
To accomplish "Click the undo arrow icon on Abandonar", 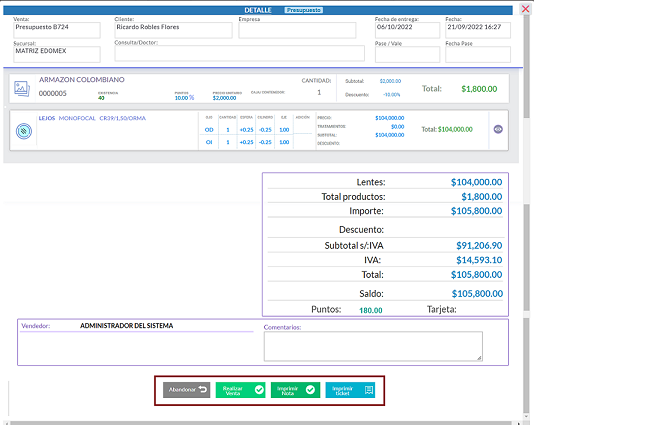I will [203, 389].
